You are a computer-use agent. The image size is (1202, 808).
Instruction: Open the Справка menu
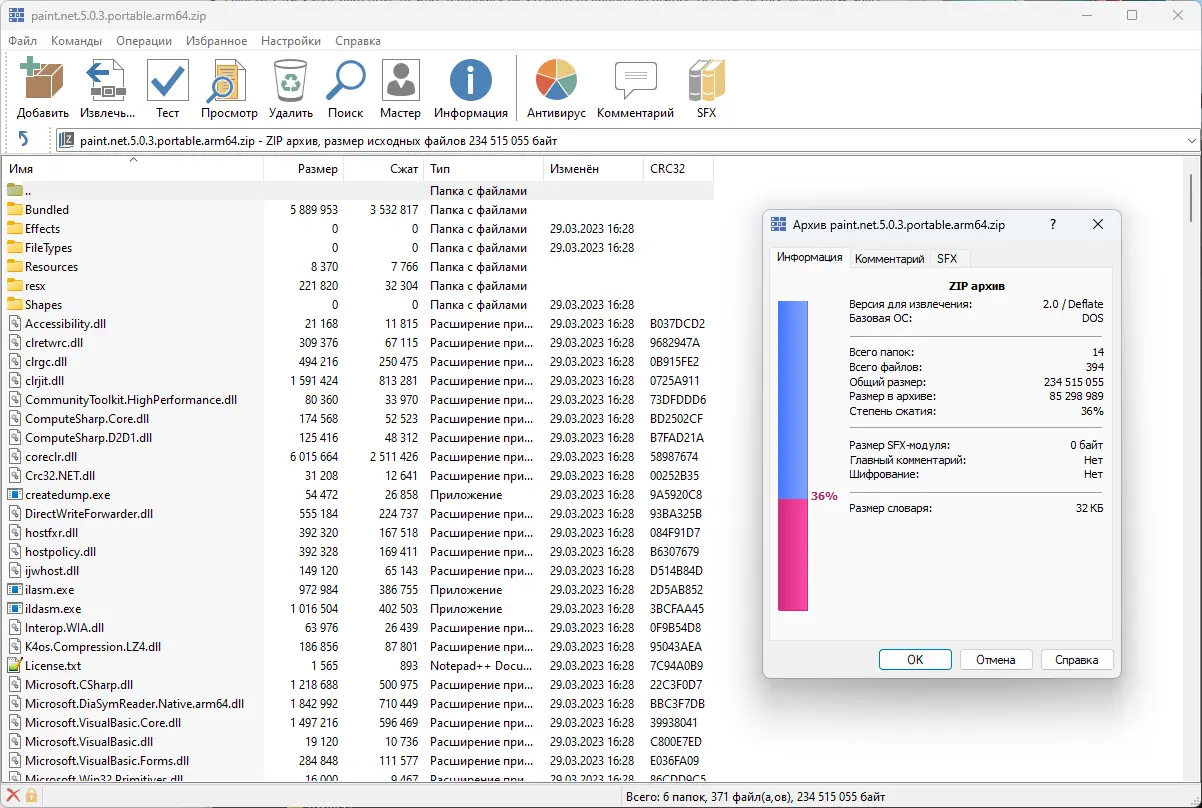pos(358,41)
